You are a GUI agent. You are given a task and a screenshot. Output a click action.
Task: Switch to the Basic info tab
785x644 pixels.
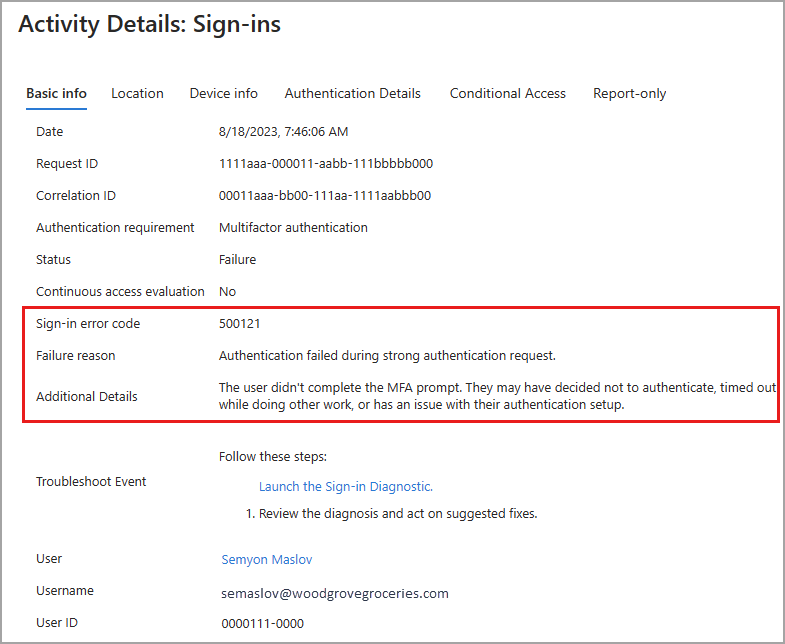[x=56, y=93]
